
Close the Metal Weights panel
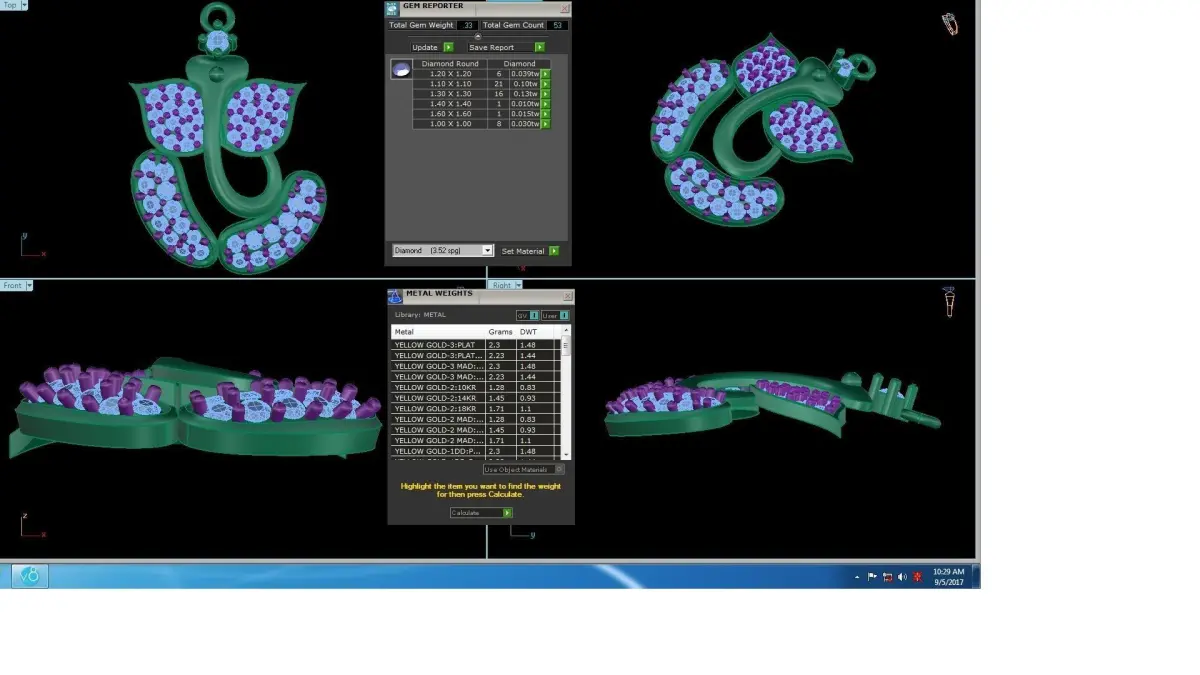pyautogui.click(x=567, y=296)
